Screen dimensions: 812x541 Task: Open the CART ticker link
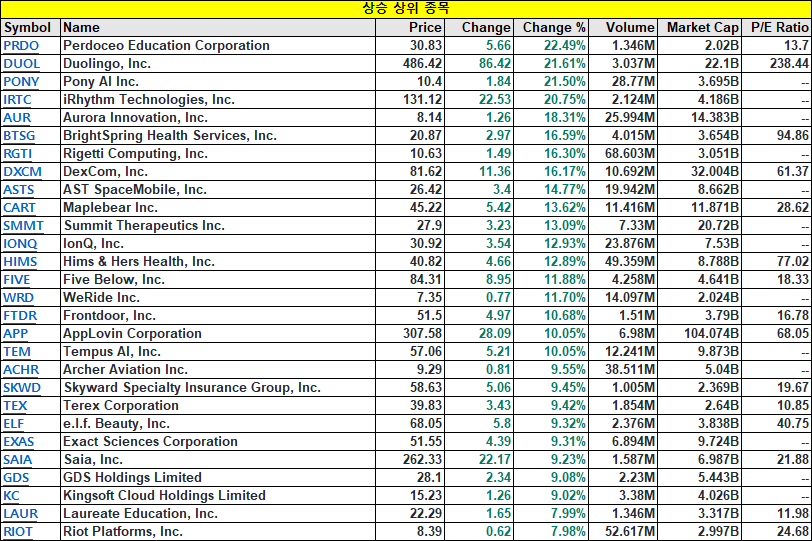click(20, 208)
